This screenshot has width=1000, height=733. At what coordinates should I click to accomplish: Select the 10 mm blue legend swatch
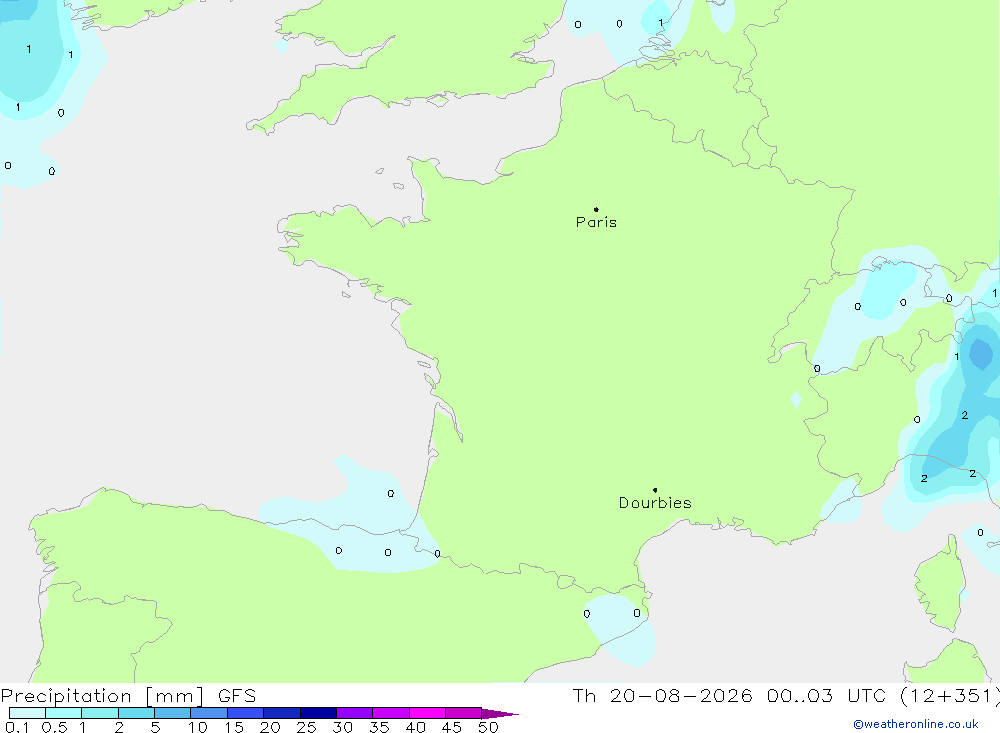tap(209, 713)
